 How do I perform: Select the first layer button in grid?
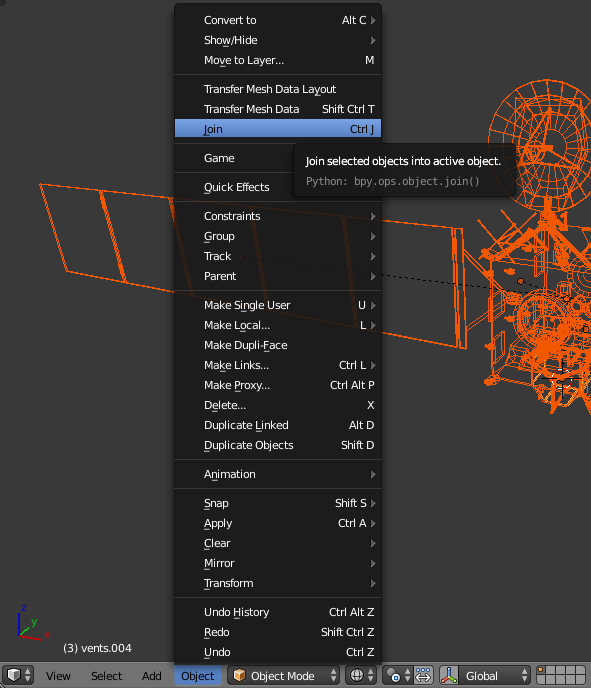(x=541, y=670)
